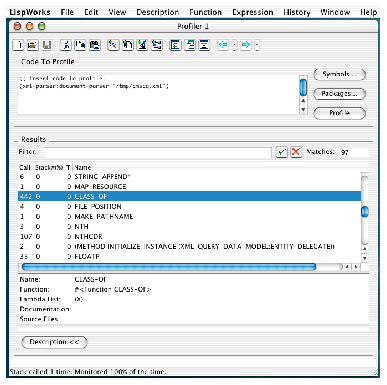Open the LispWorks application menu
Image resolution: width=387 pixels, height=385 pixels.
30,12
